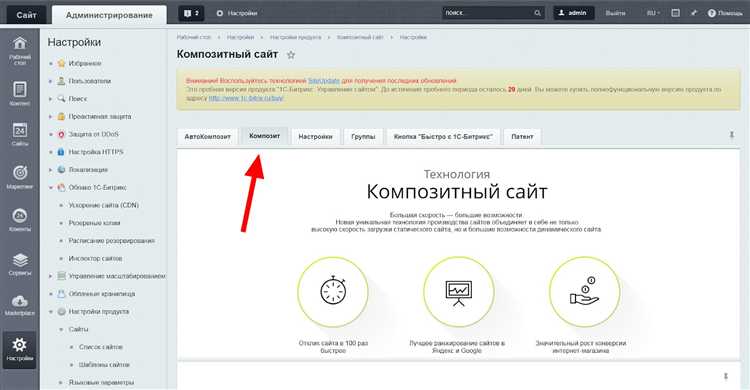Open Список сайтов tree item
The image size is (750, 390).
click(101, 347)
